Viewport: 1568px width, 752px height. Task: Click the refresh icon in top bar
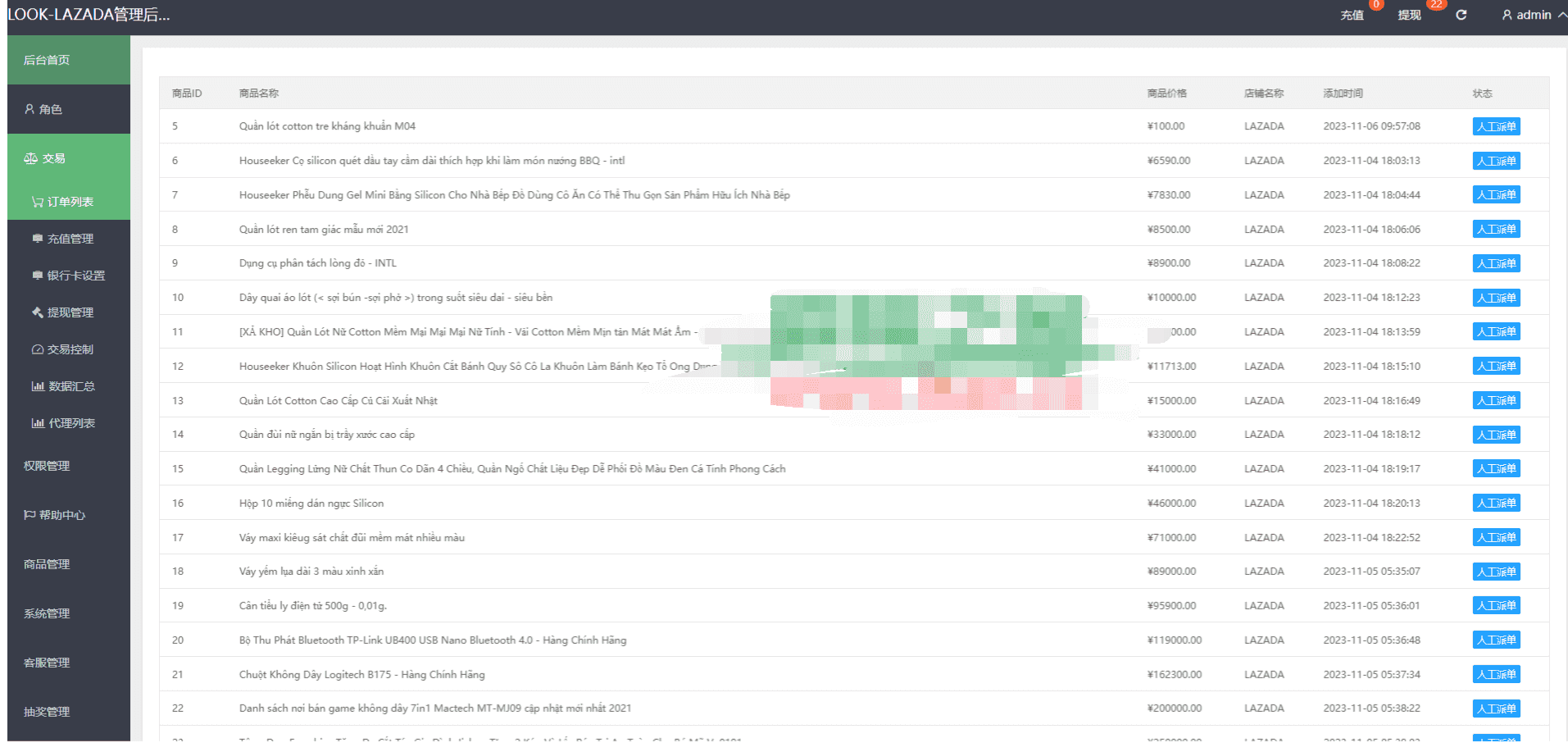coord(1461,15)
